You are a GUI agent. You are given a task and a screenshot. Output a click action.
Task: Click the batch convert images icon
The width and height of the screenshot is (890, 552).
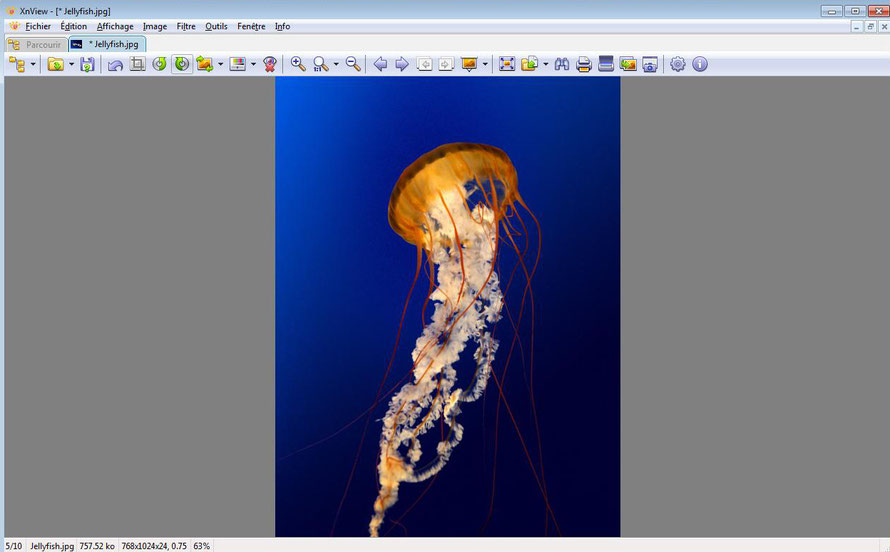click(628, 64)
